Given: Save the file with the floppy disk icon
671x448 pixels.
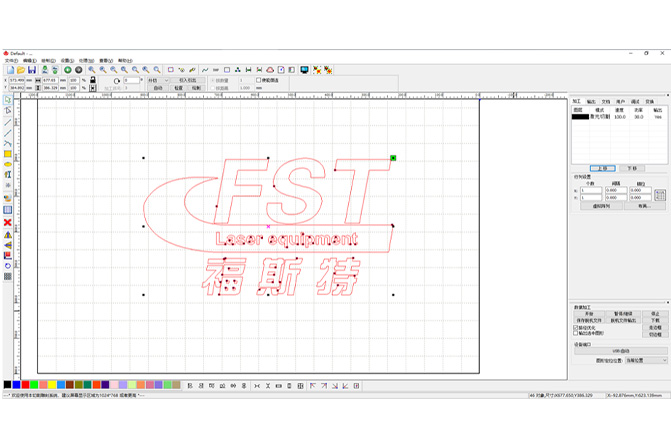Looking at the screenshot, I should [x=32, y=70].
